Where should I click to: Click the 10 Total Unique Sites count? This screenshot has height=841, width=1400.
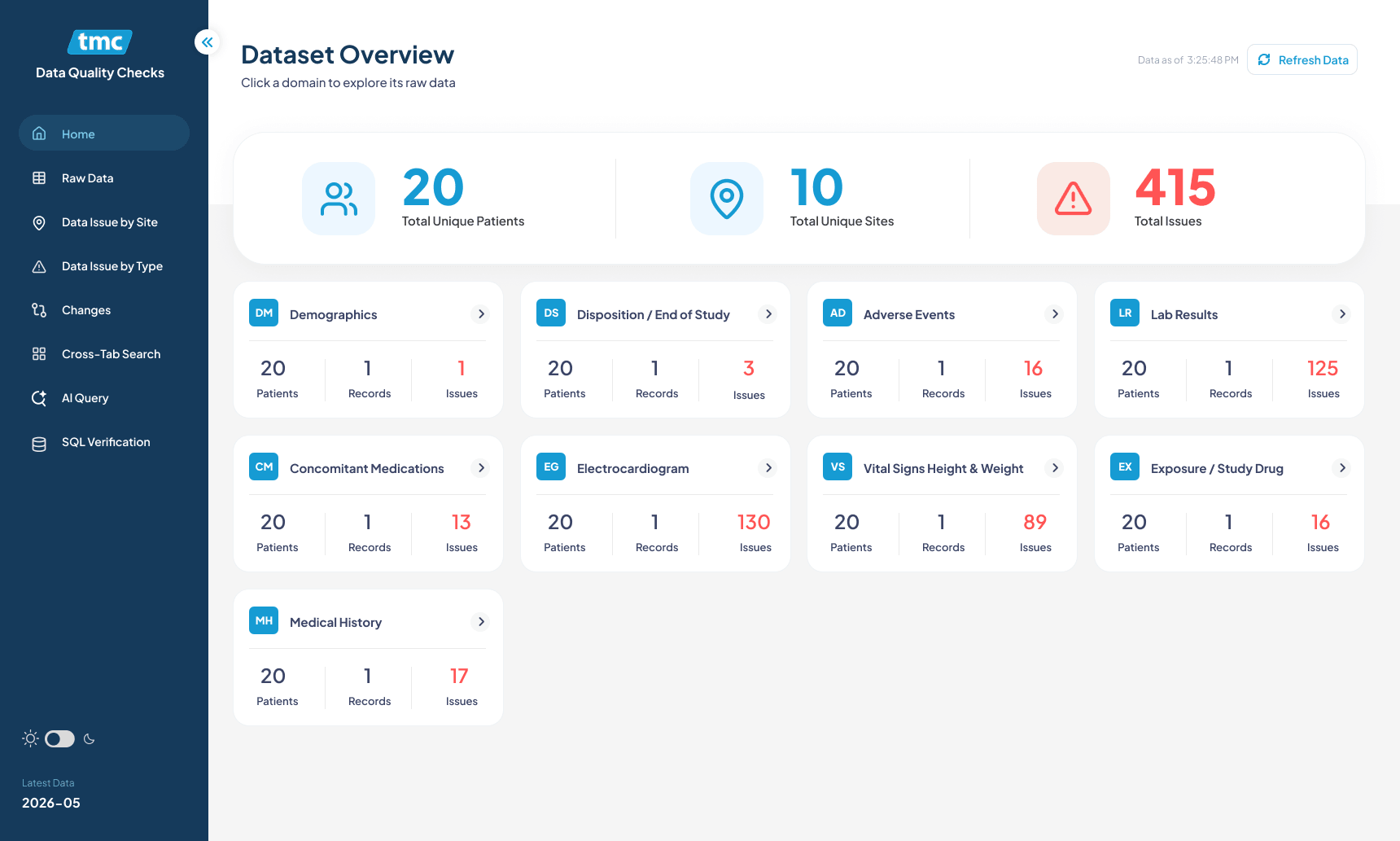pyautogui.click(x=816, y=187)
